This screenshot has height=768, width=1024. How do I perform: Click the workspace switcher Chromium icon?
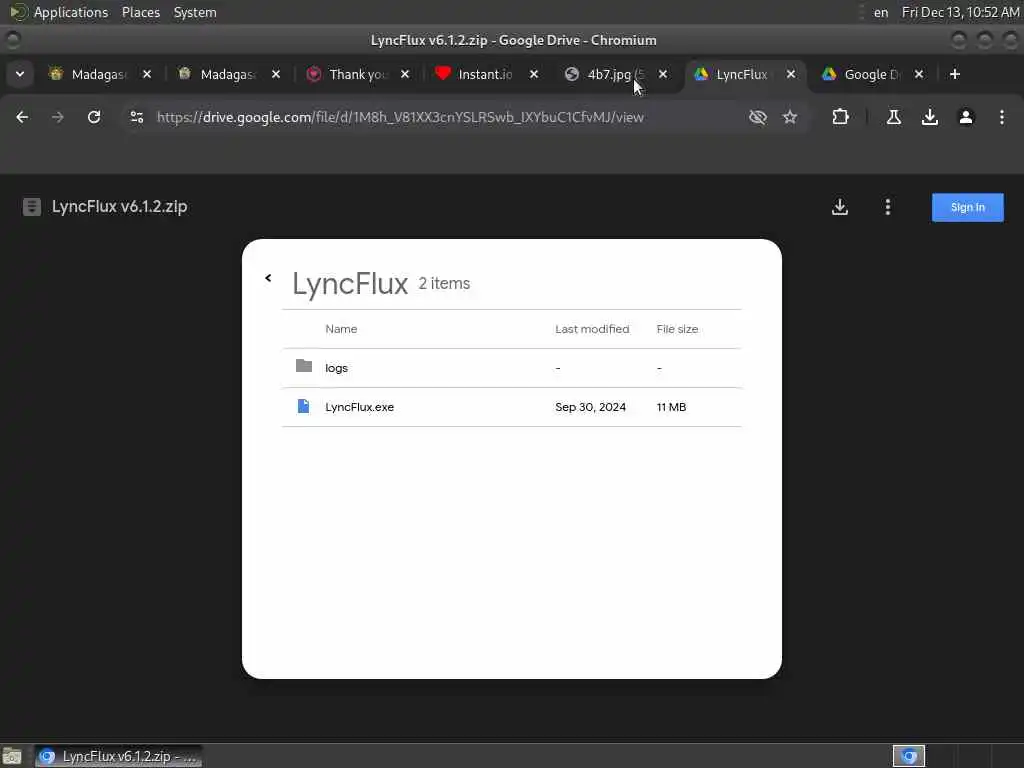tap(909, 756)
